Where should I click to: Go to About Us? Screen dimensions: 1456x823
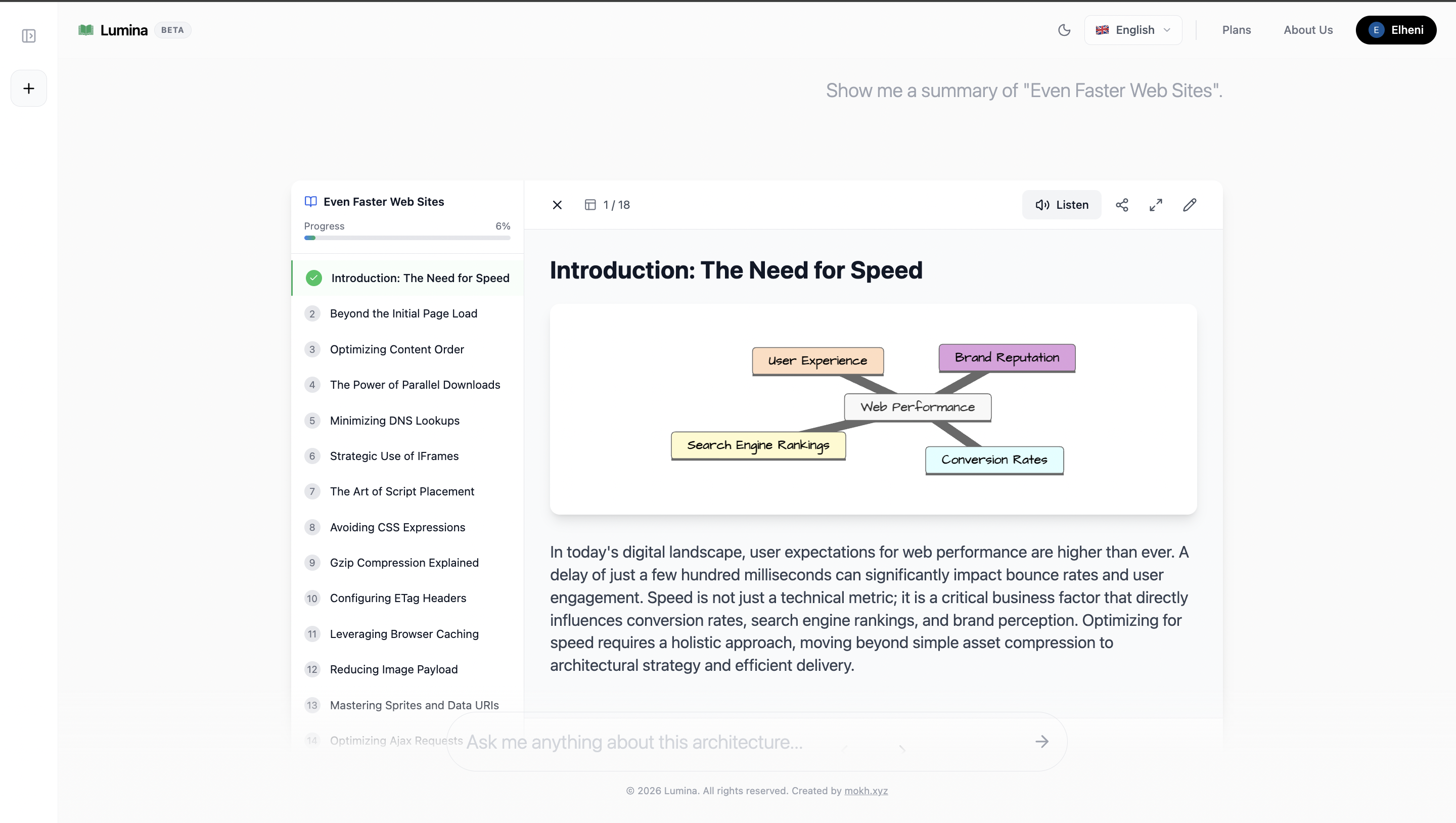click(x=1307, y=30)
